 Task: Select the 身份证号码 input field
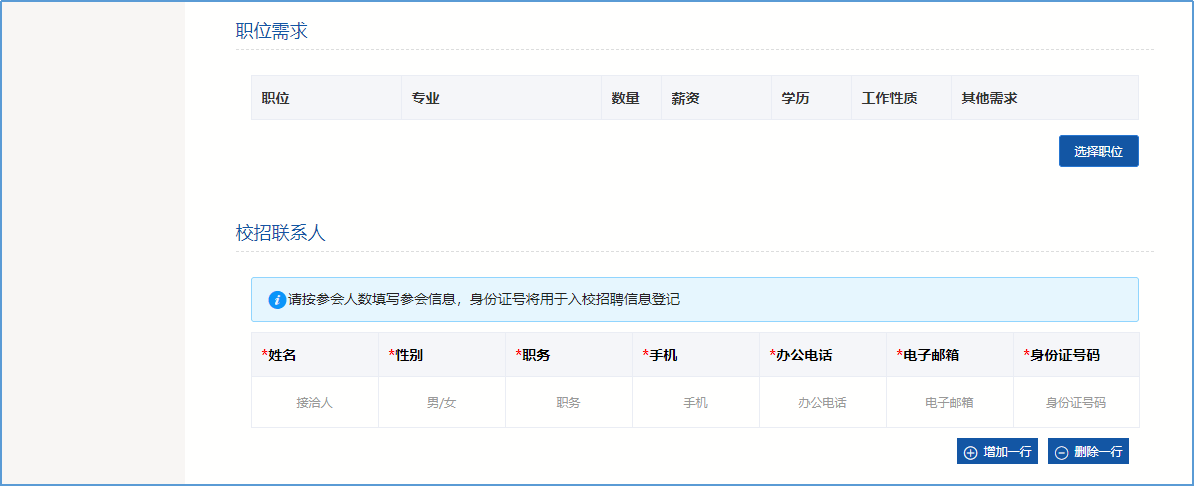1075,402
